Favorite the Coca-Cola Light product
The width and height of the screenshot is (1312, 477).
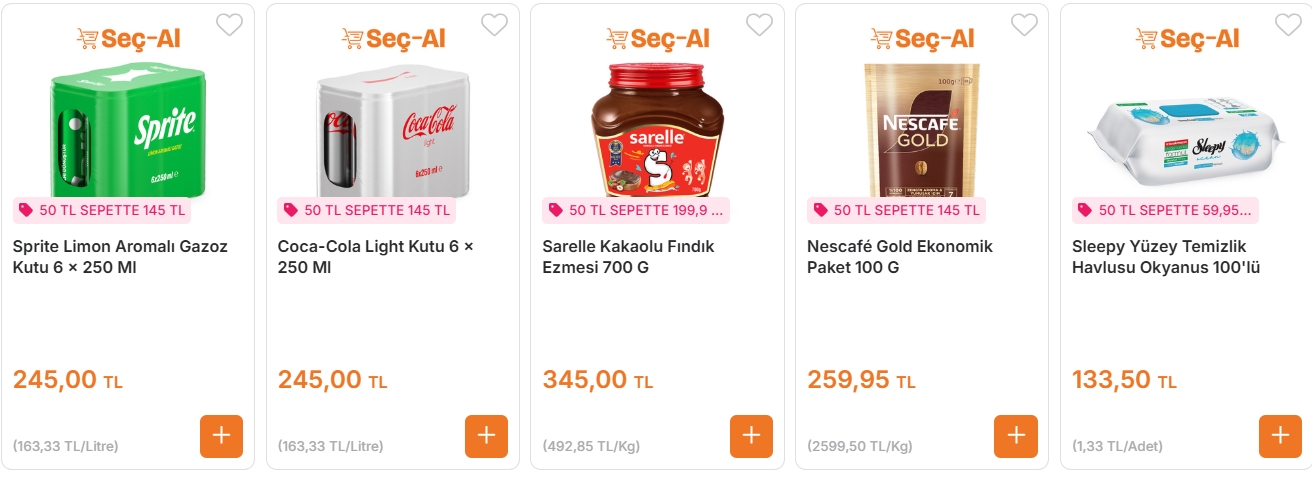tap(494, 25)
